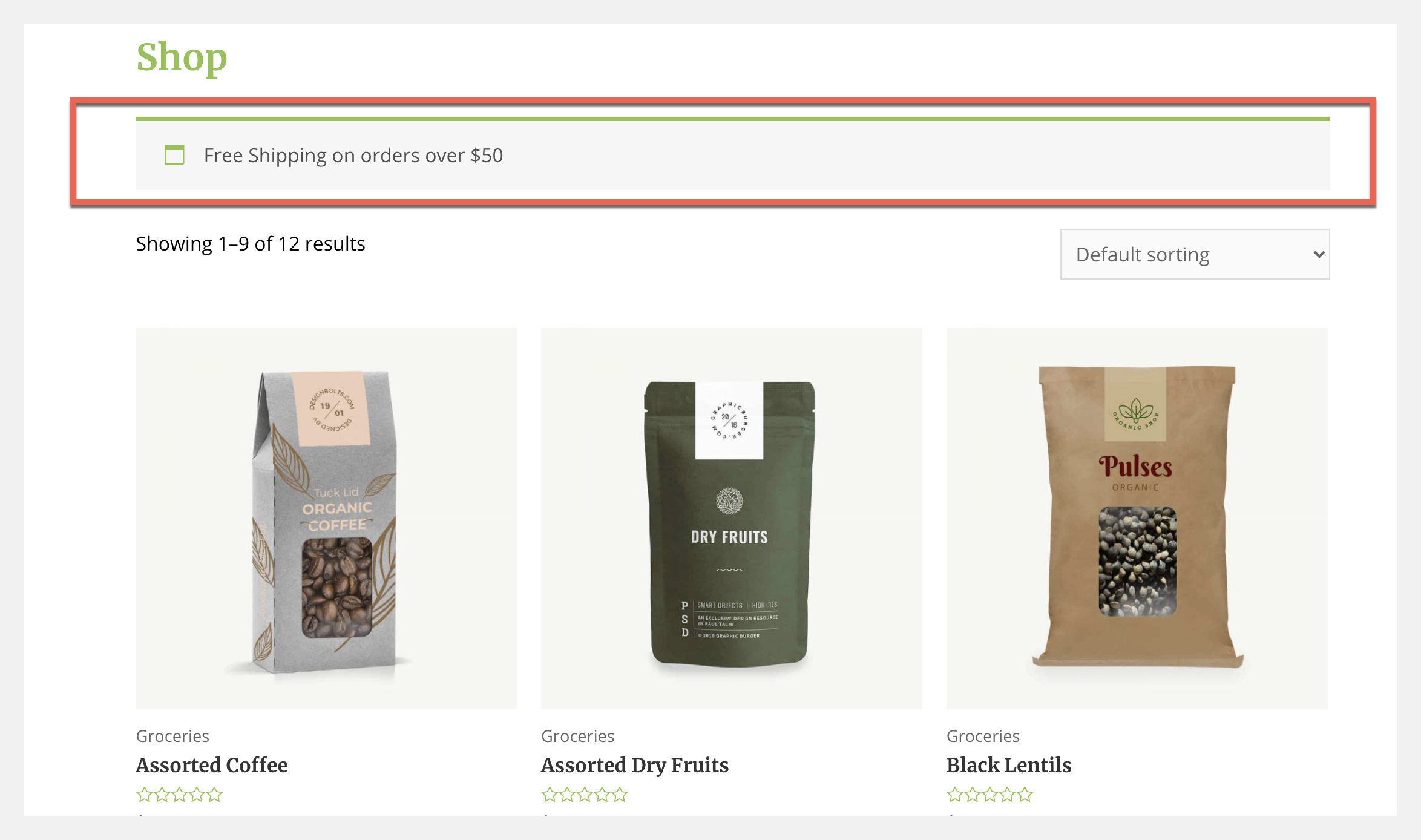Click the notice icon beside Free Shipping
This screenshot has width=1421, height=840.
174,155
